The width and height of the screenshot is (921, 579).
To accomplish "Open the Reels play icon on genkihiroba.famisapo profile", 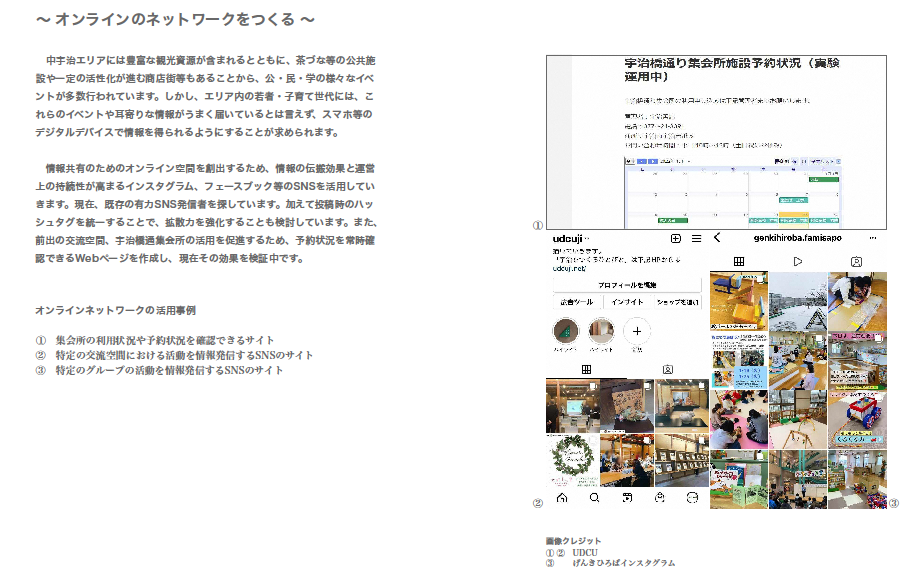I will (796, 261).
